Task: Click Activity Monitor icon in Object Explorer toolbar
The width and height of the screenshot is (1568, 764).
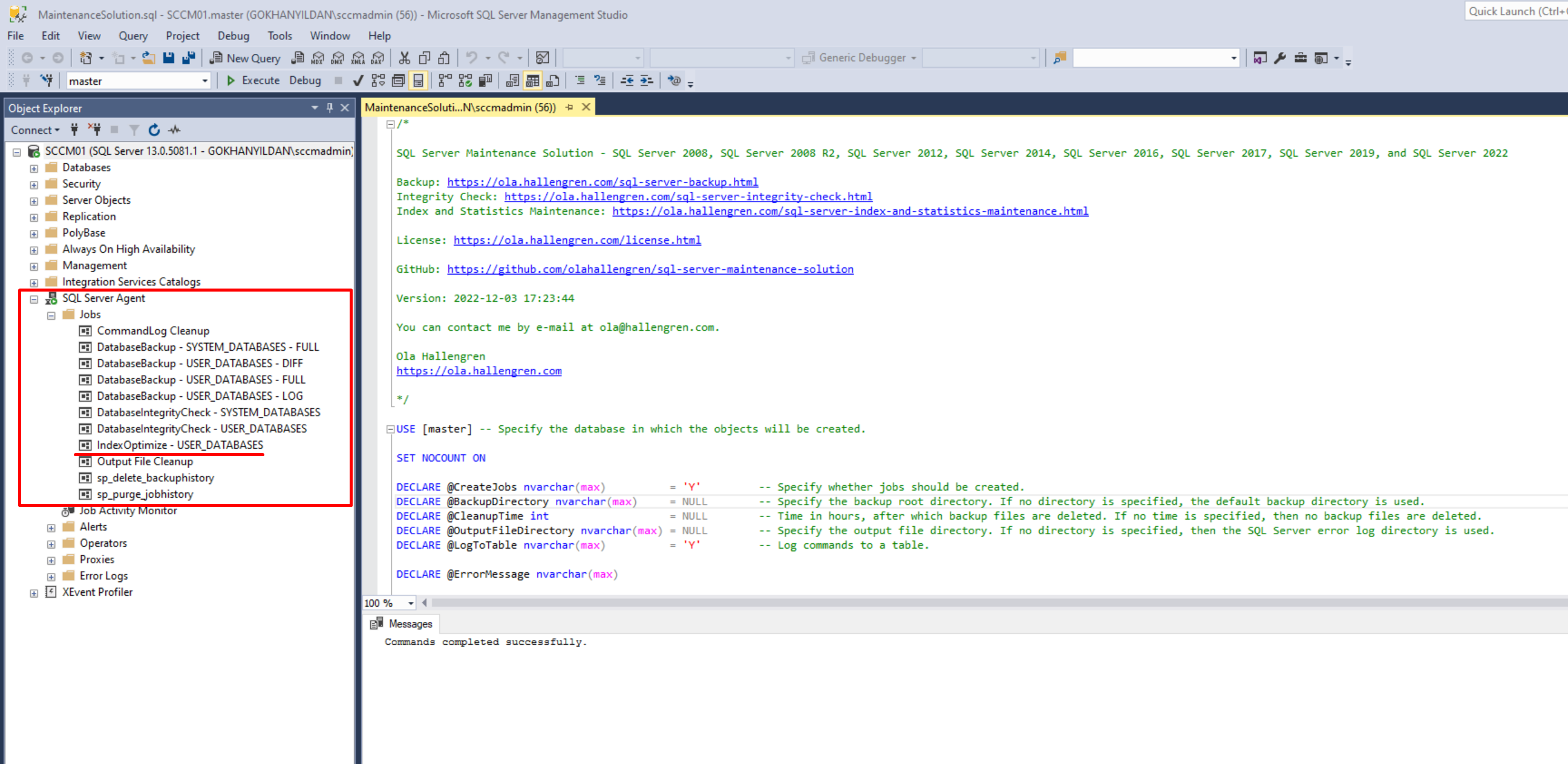Action: [x=175, y=129]
